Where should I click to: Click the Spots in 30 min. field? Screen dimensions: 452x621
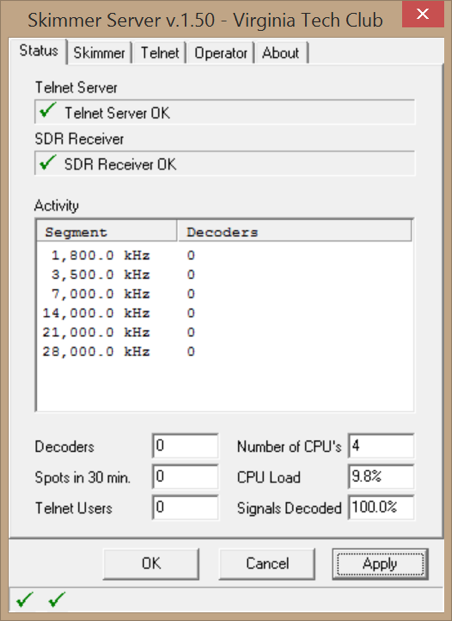(185, 476)
